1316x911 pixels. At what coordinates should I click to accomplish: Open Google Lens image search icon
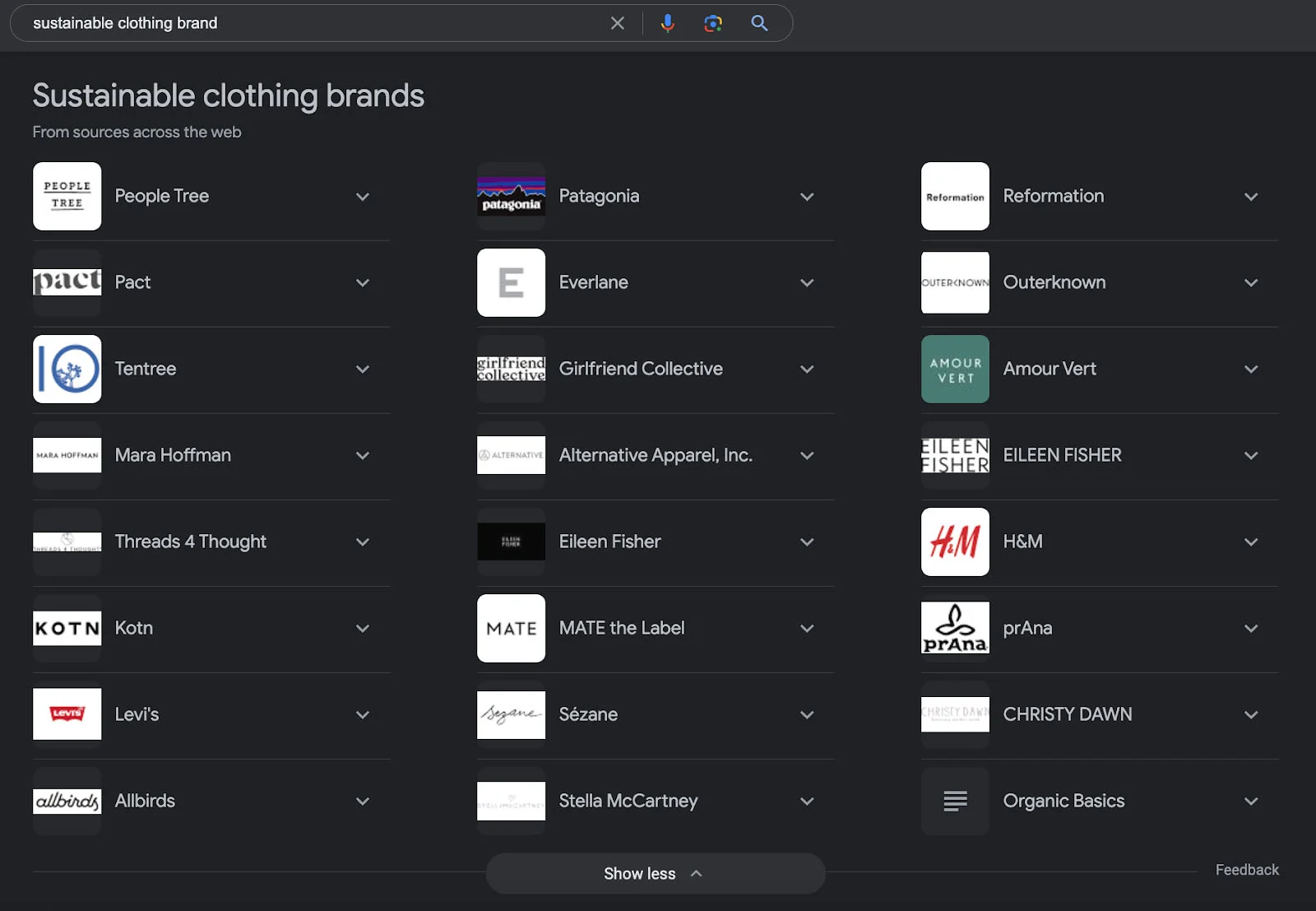tap(713, 23)
